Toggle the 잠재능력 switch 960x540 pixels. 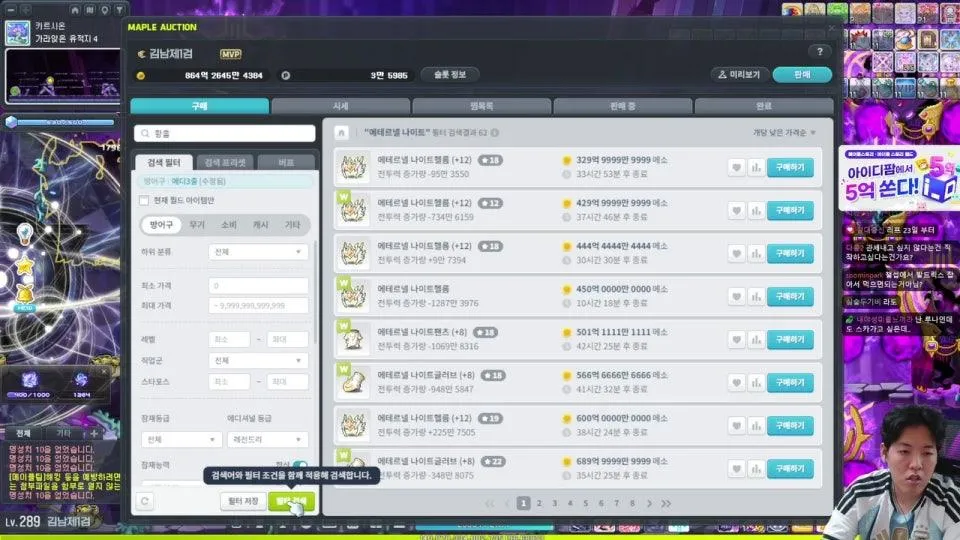pos(300,465)
